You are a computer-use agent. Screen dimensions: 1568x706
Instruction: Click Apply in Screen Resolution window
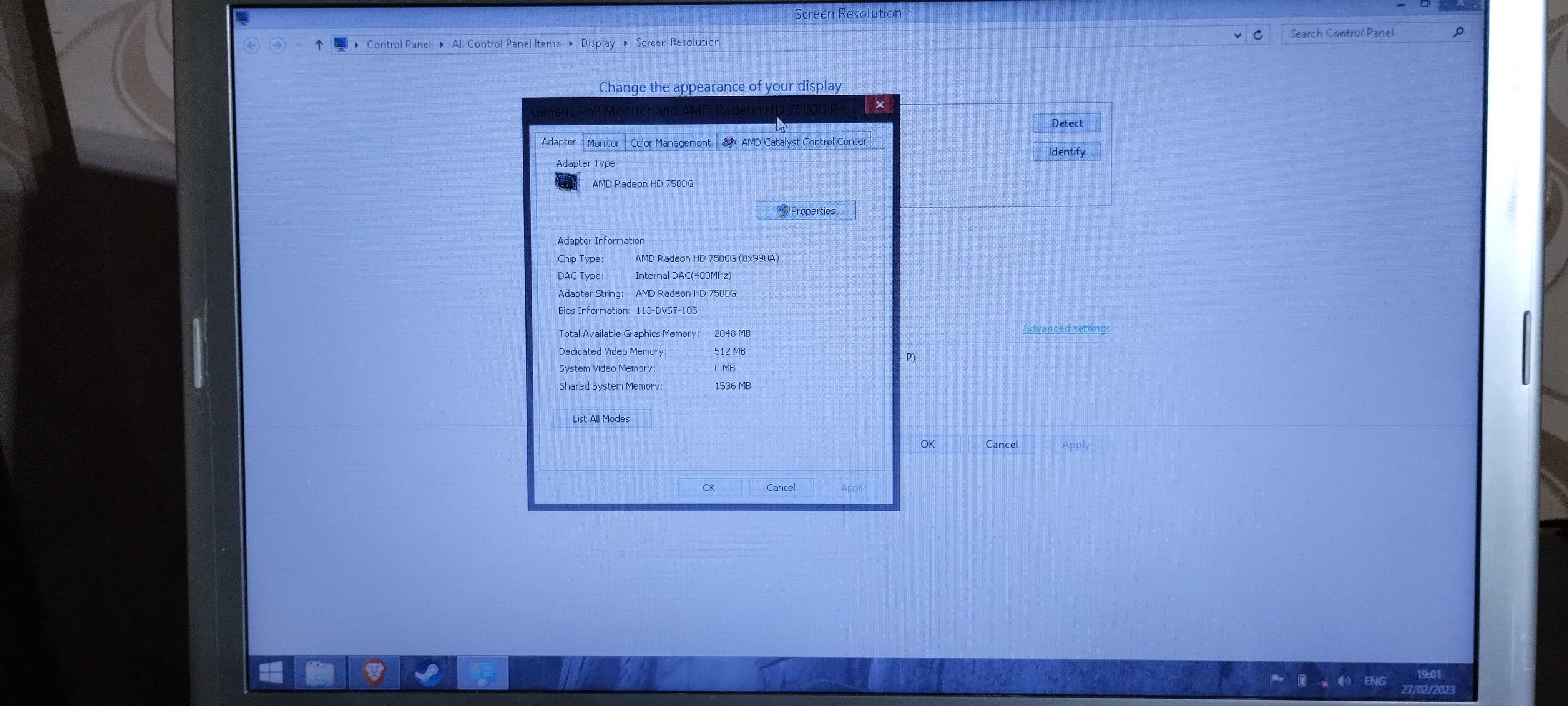click(1076, 445)
